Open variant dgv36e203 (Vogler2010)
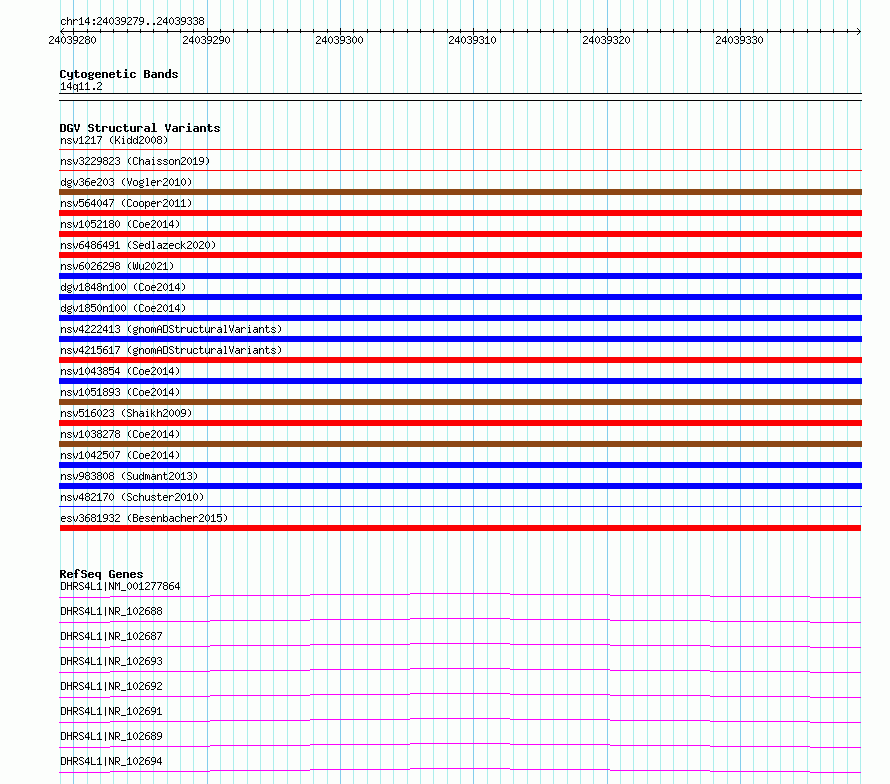The width and height of the screenshot is (890, 784). [x=126, y=182]
